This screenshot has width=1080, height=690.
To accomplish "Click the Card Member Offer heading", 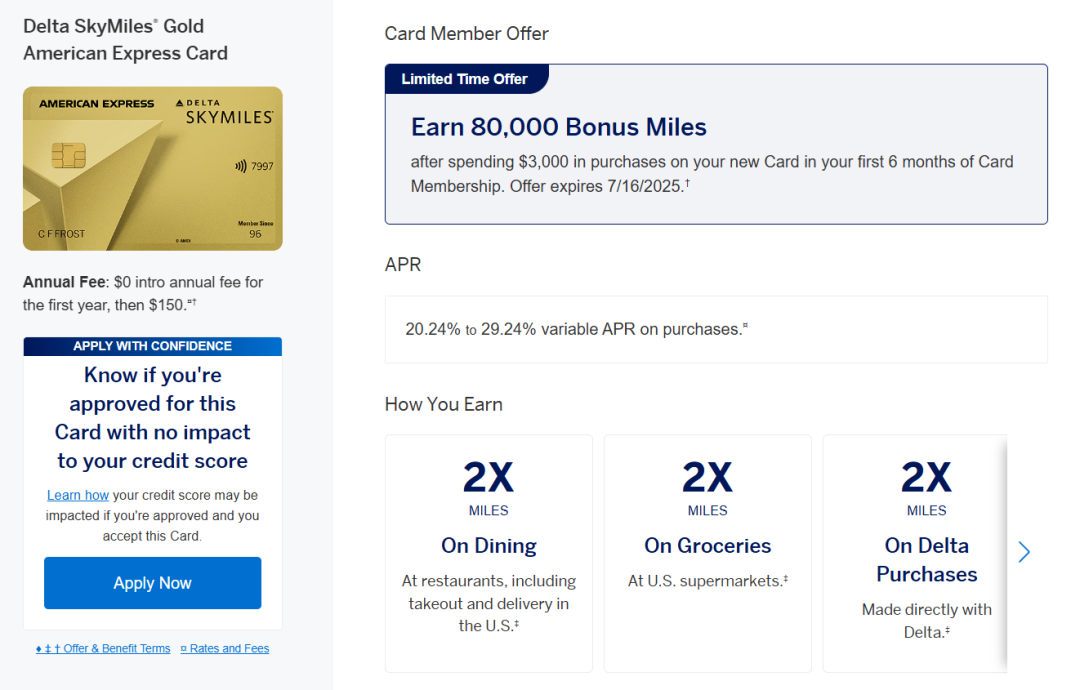I will (x=466, y=33).
